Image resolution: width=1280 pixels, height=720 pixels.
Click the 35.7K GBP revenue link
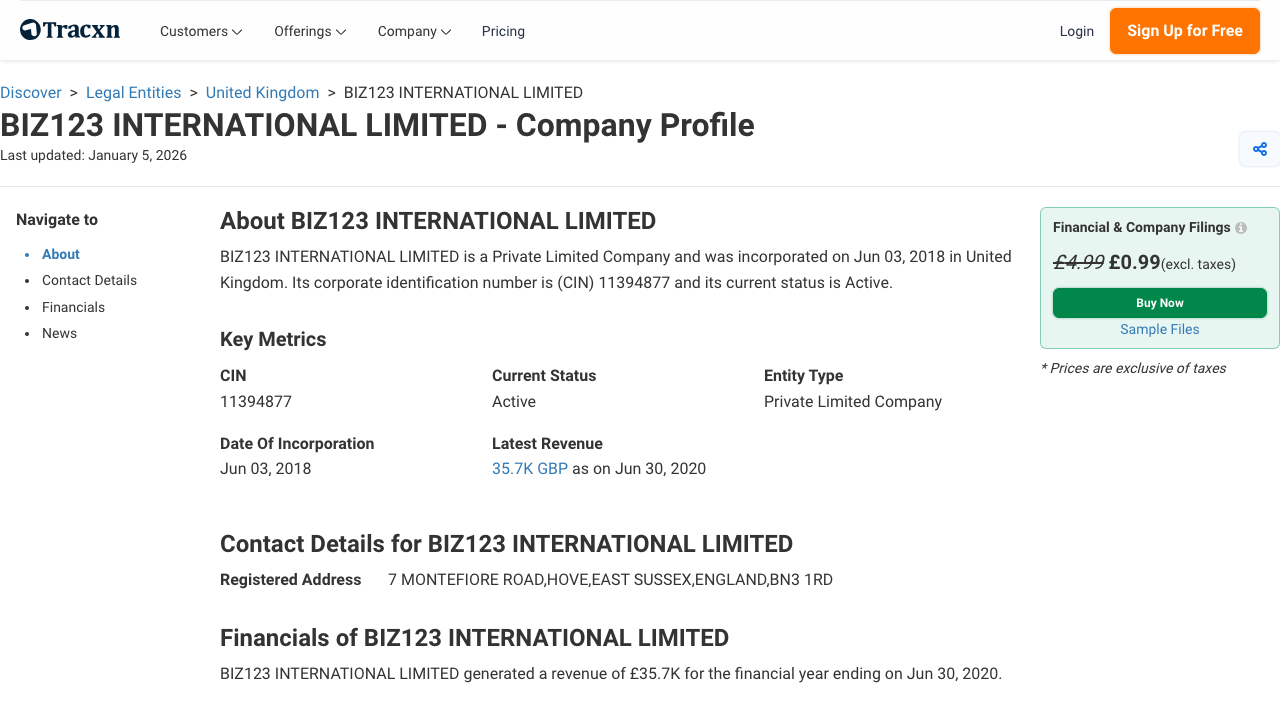[x=529, y=468]
